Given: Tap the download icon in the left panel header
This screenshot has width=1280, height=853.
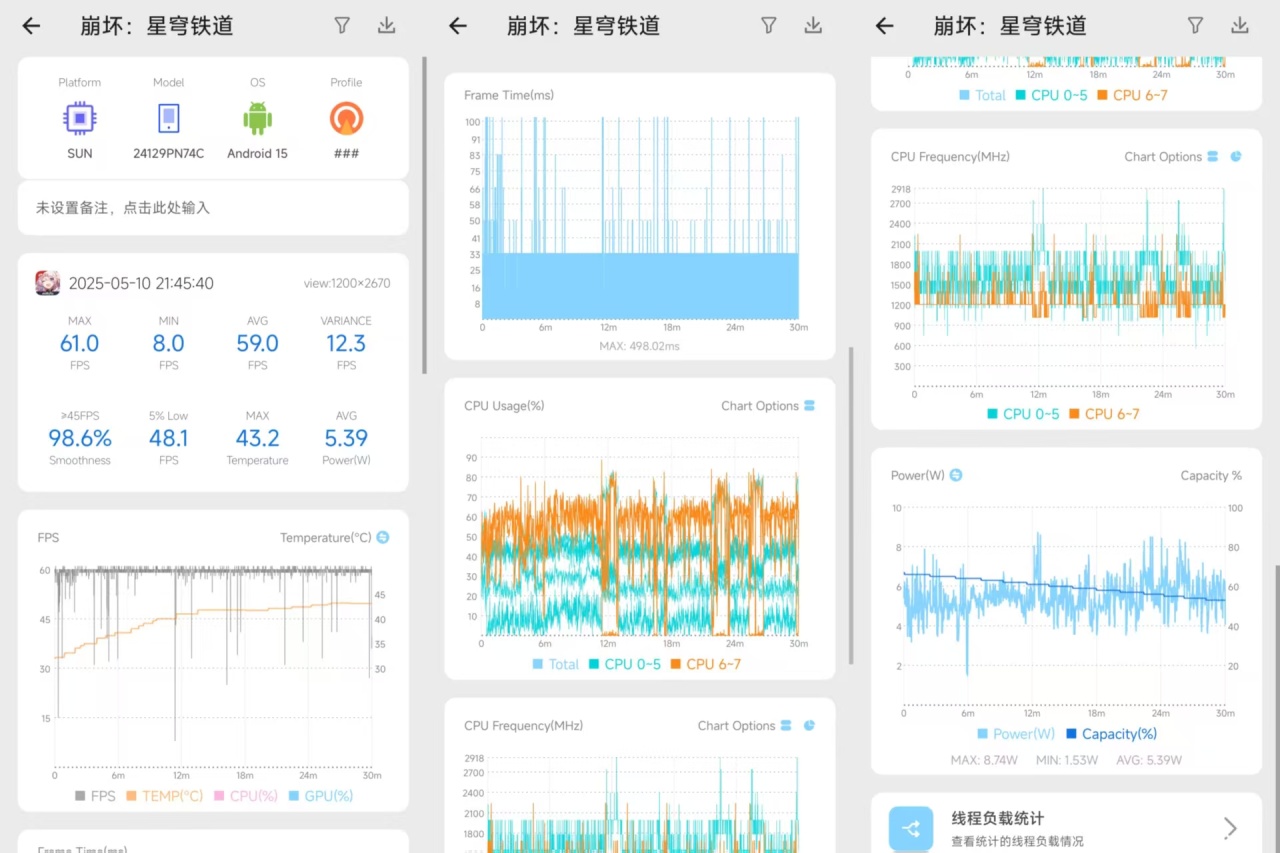Looking at the screenshot, I should pyautogui.click(x=387, y=26).
